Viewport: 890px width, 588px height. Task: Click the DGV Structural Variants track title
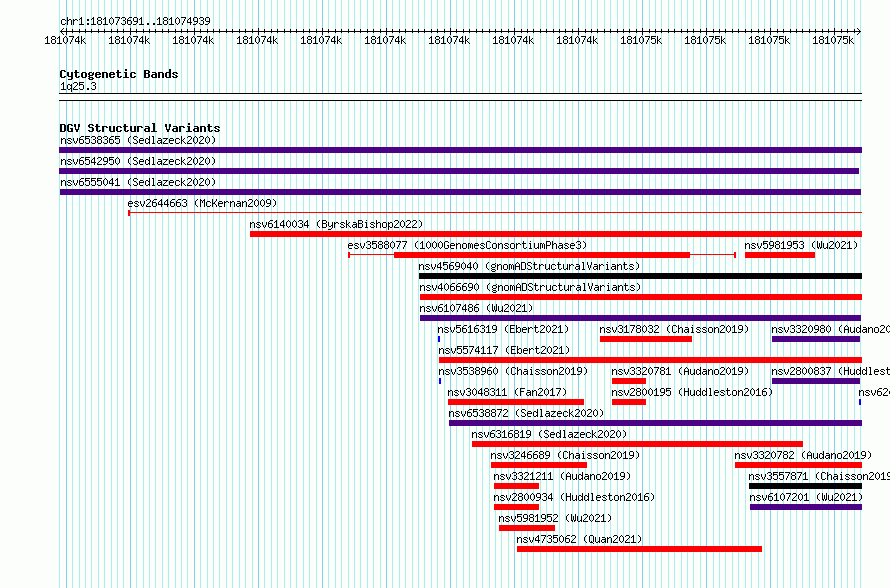point(140,128)
